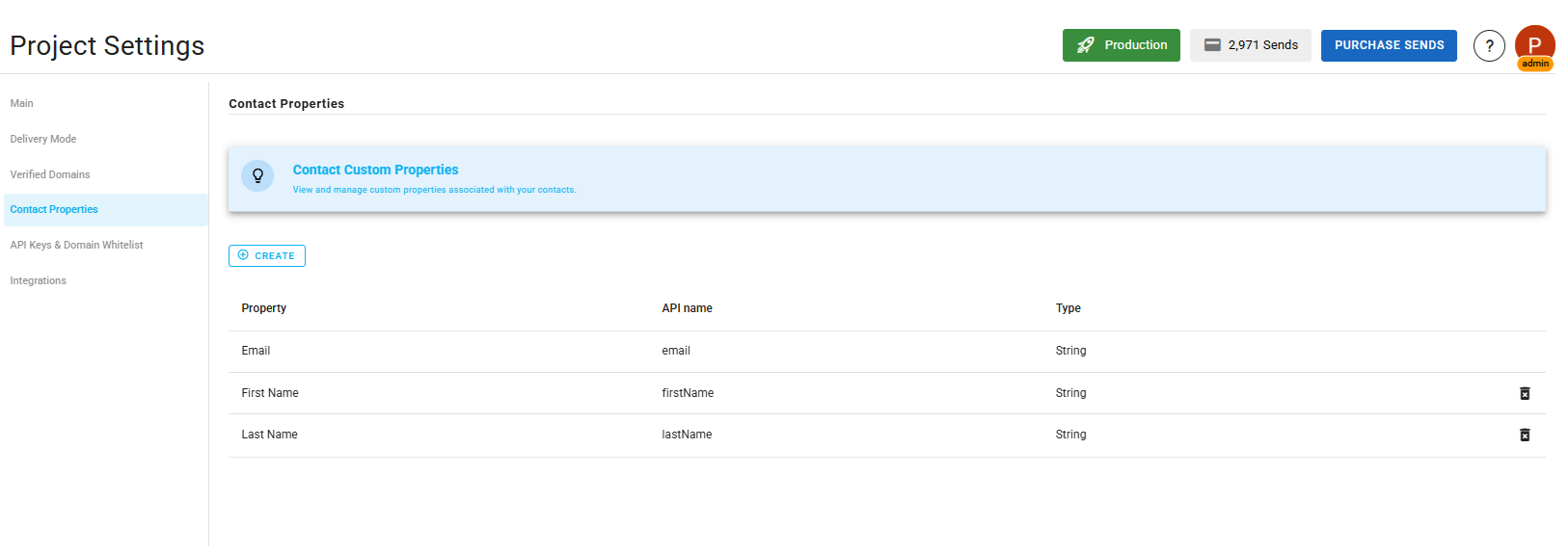Delete the First Name property
The width and height of the screenshot is (1568, 554).
1525,393
